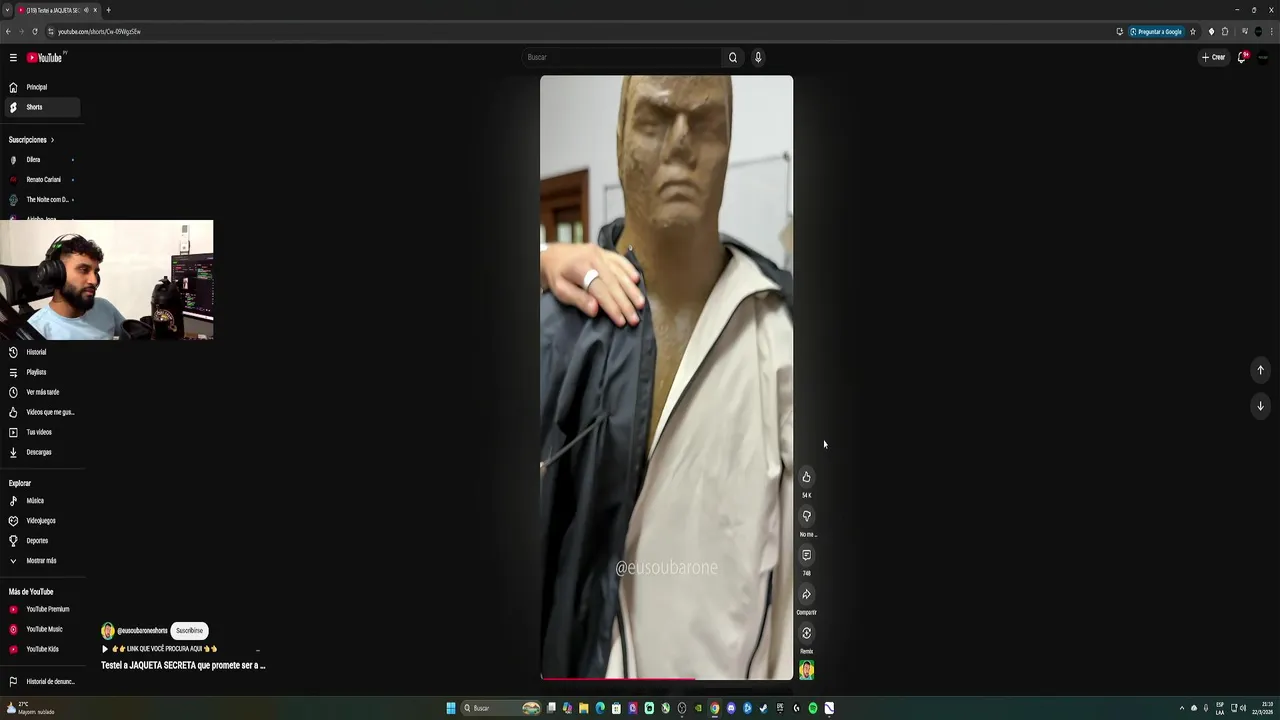Remix this Short
The width and height of the screenshot is (1280, 720).
click(x=806, y=633)
